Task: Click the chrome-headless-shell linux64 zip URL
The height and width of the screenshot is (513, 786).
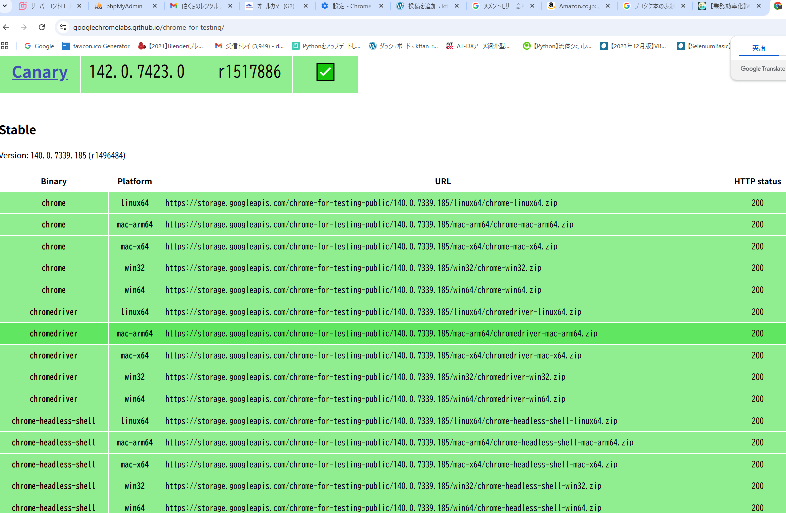Action: [391, 421]
